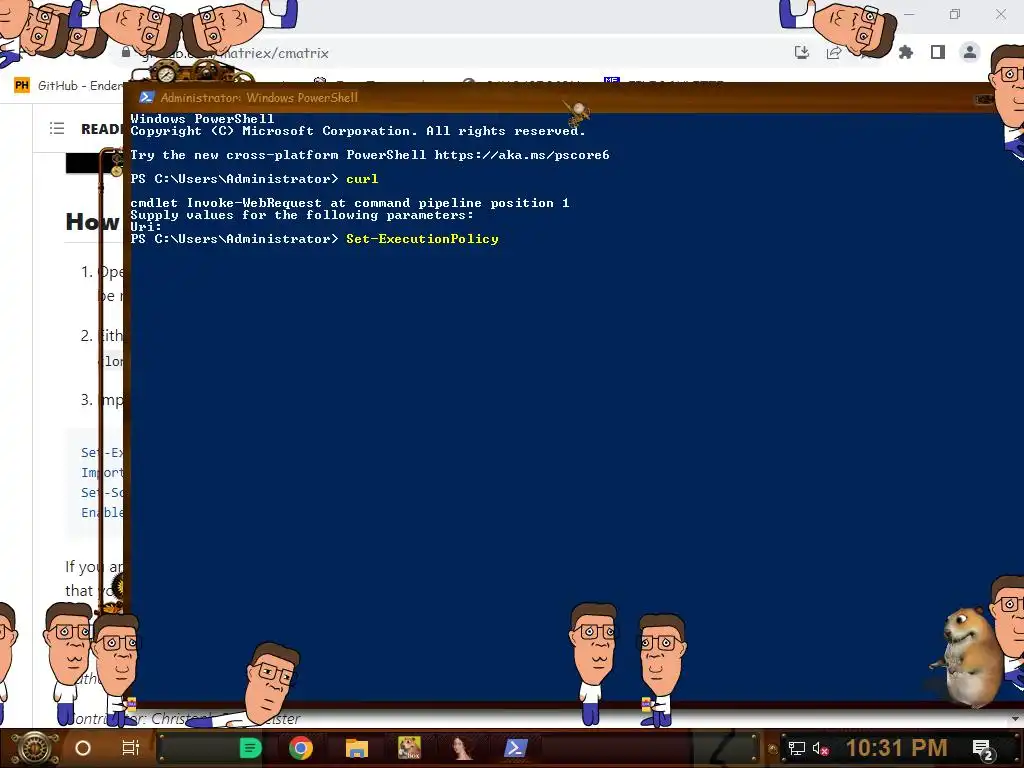1024x768 pixels.
Task: Click the lock site info icon
Action: point(126,52)
